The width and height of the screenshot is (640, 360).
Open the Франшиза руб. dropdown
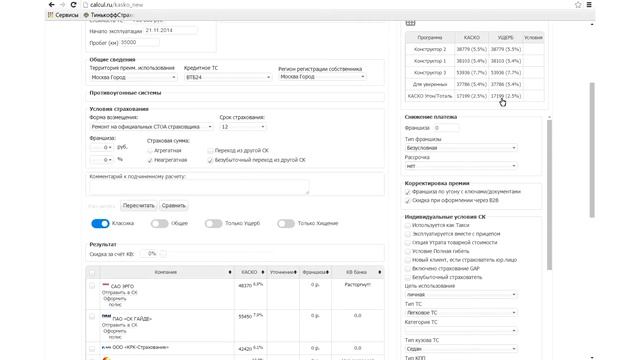tap(102, 147)
